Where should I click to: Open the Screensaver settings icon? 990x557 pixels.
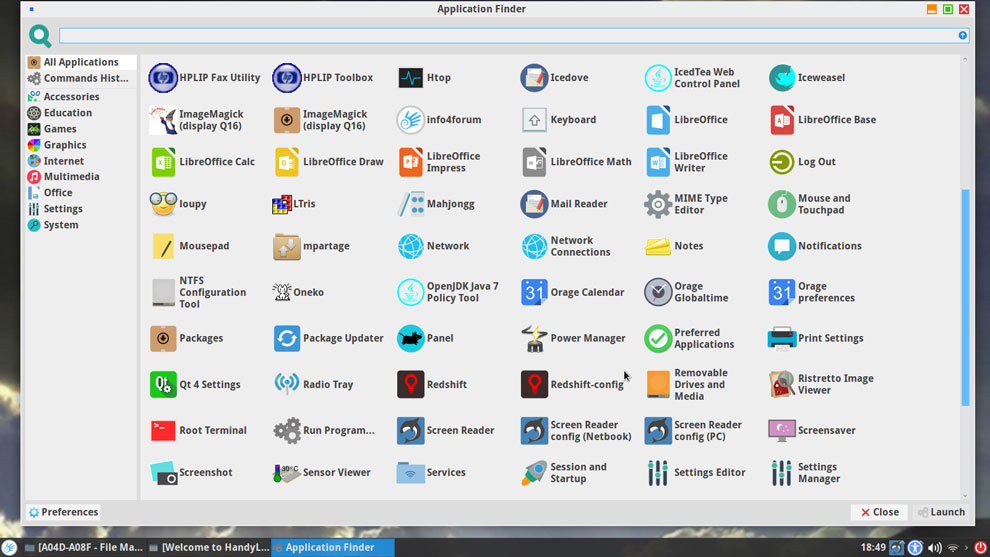[x=782, y=430]
